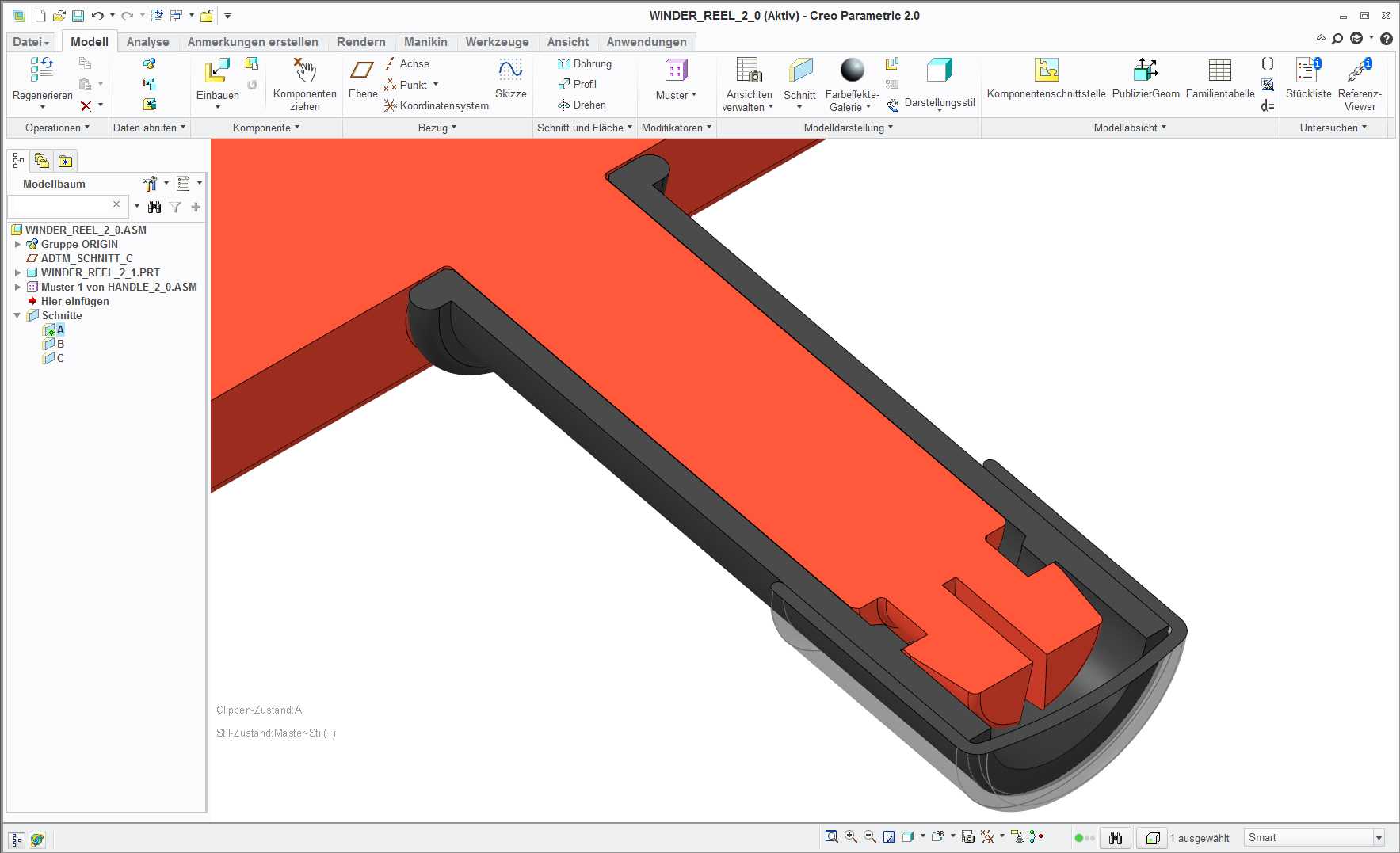The image size is (1400, 853).
Task: Open the Operationen group menu
Action: tap(57, 128)
